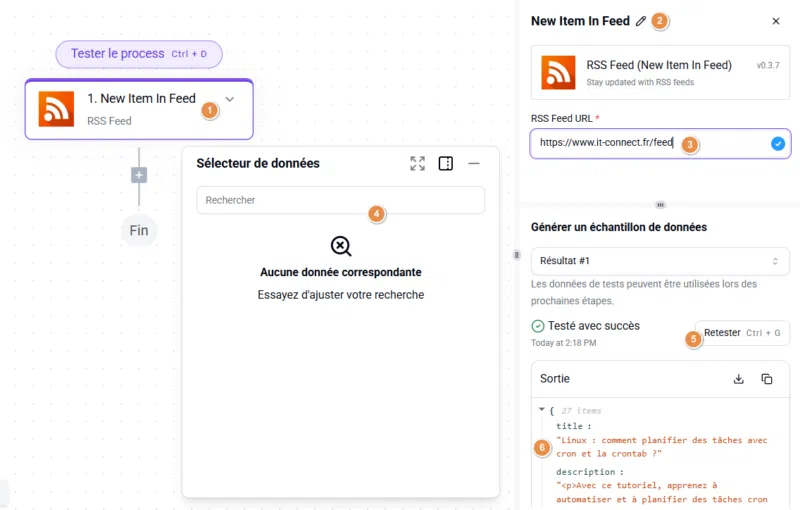Viewport: 800px width, 510px height.
Task: Download the Sortie output
Action: pyautogui.click(x=739, y=379)
